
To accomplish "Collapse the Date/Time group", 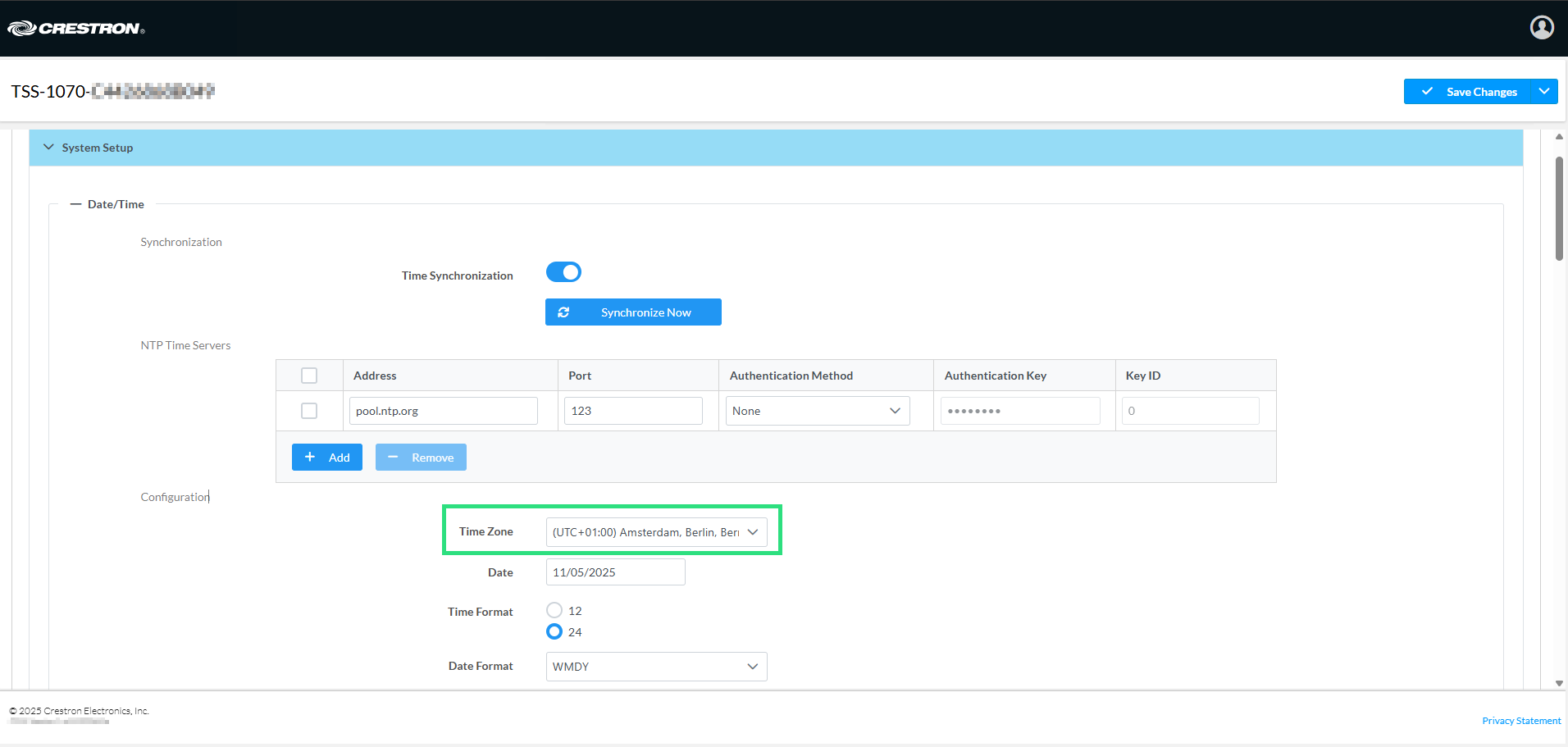I will click(x=76, y=204).
